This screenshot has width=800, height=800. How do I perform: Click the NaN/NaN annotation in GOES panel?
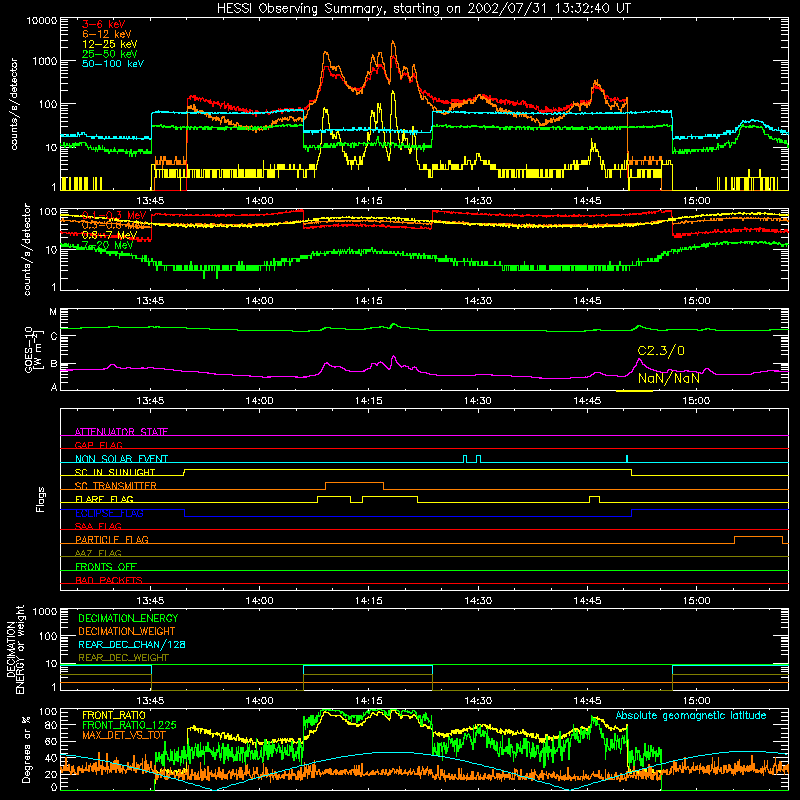[668, 379]
